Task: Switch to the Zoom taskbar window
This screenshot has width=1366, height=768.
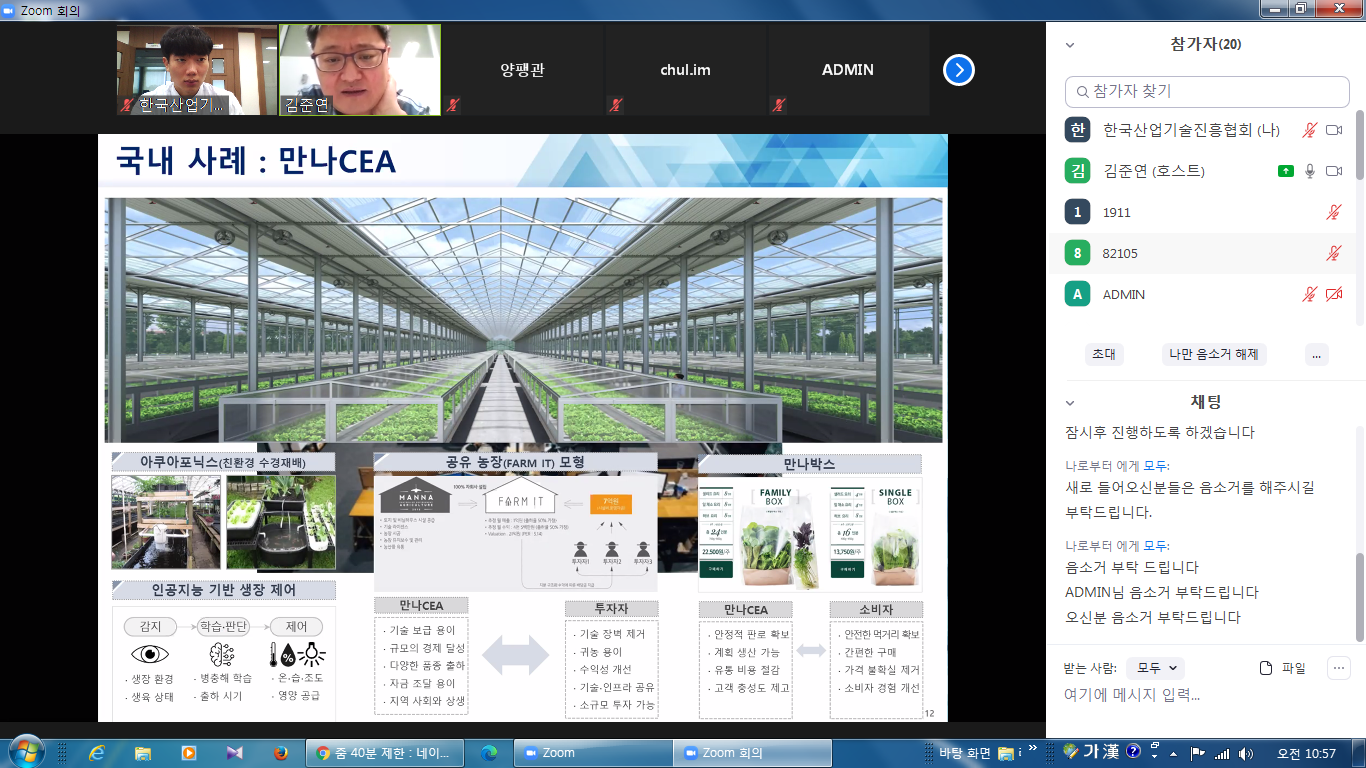Action: coord(592,752)
